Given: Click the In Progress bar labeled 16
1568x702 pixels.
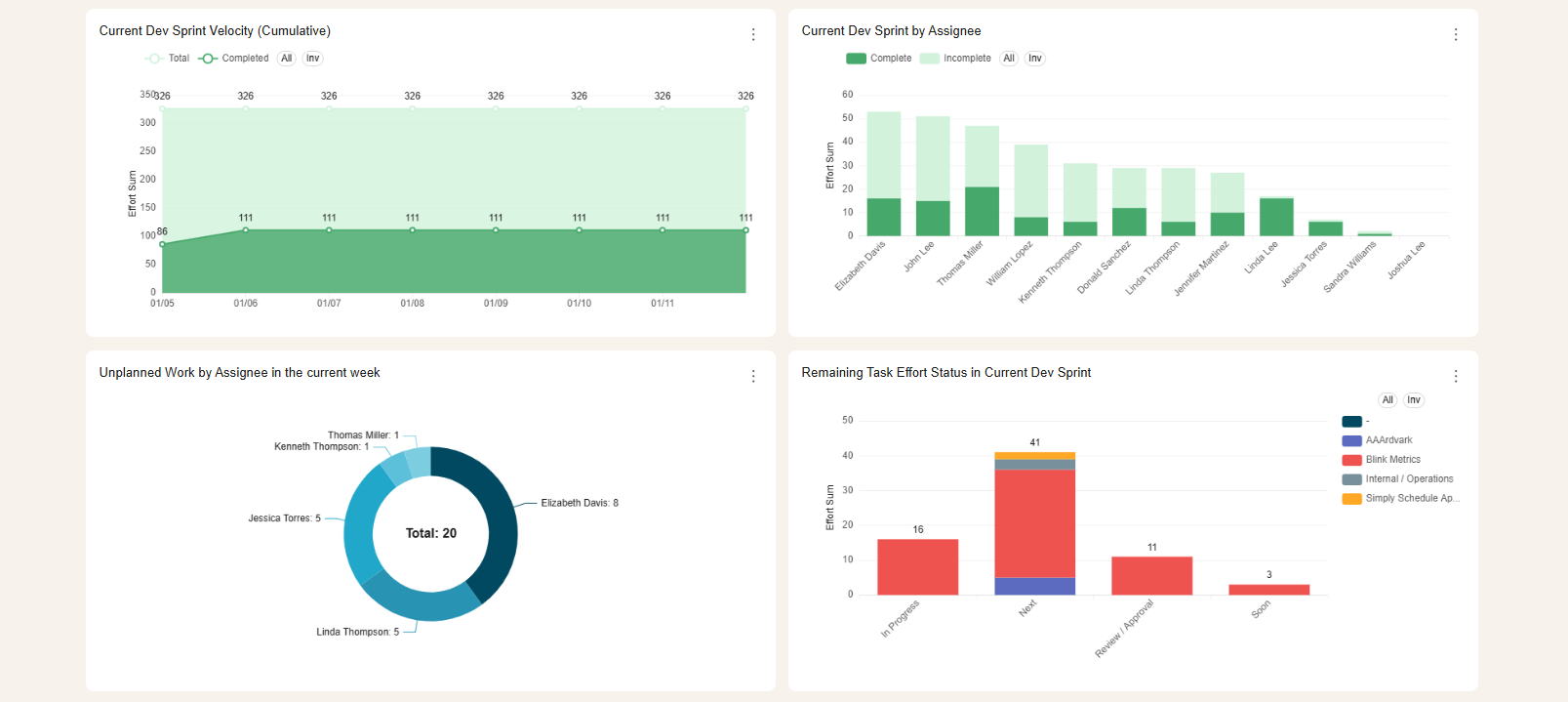Looking at the screenshot, I should click(917, 567).
